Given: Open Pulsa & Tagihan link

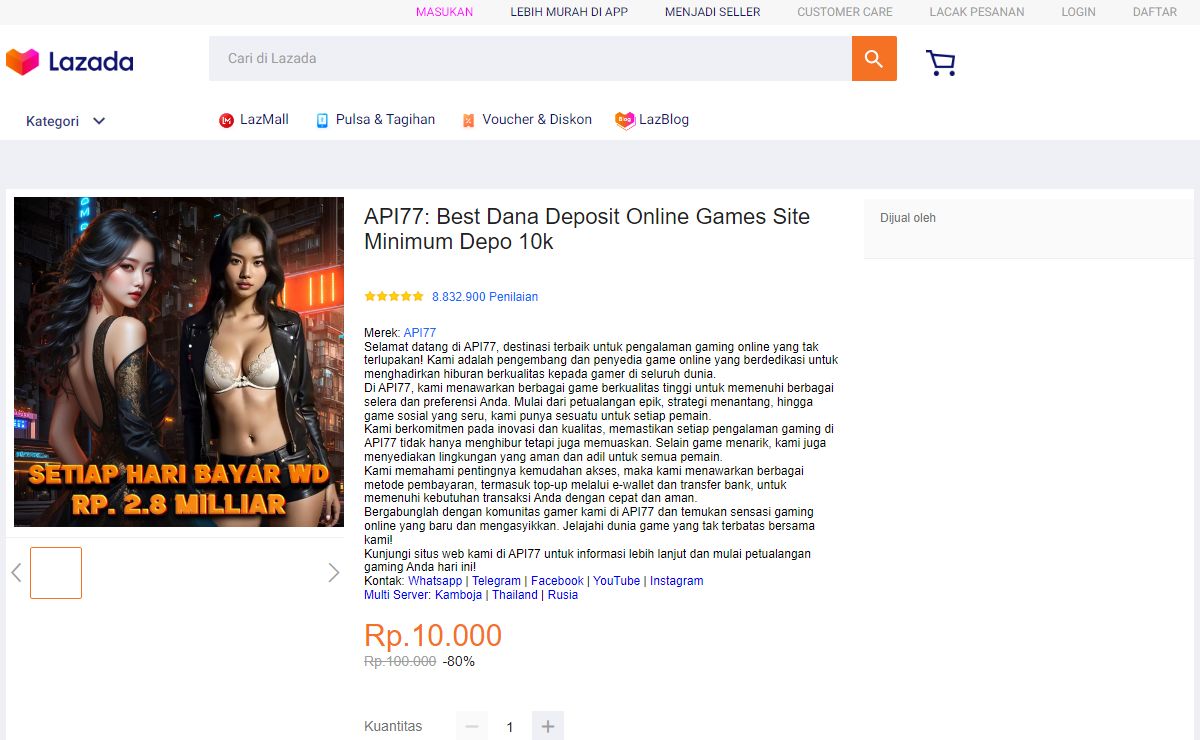Looking at the screenshot, I should pyautogui.click(x=385, y=119).
